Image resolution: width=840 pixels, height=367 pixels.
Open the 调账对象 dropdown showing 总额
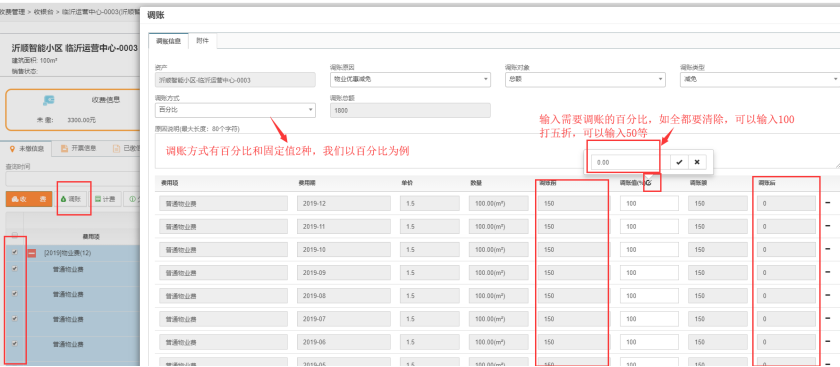(x=585, y=80)
